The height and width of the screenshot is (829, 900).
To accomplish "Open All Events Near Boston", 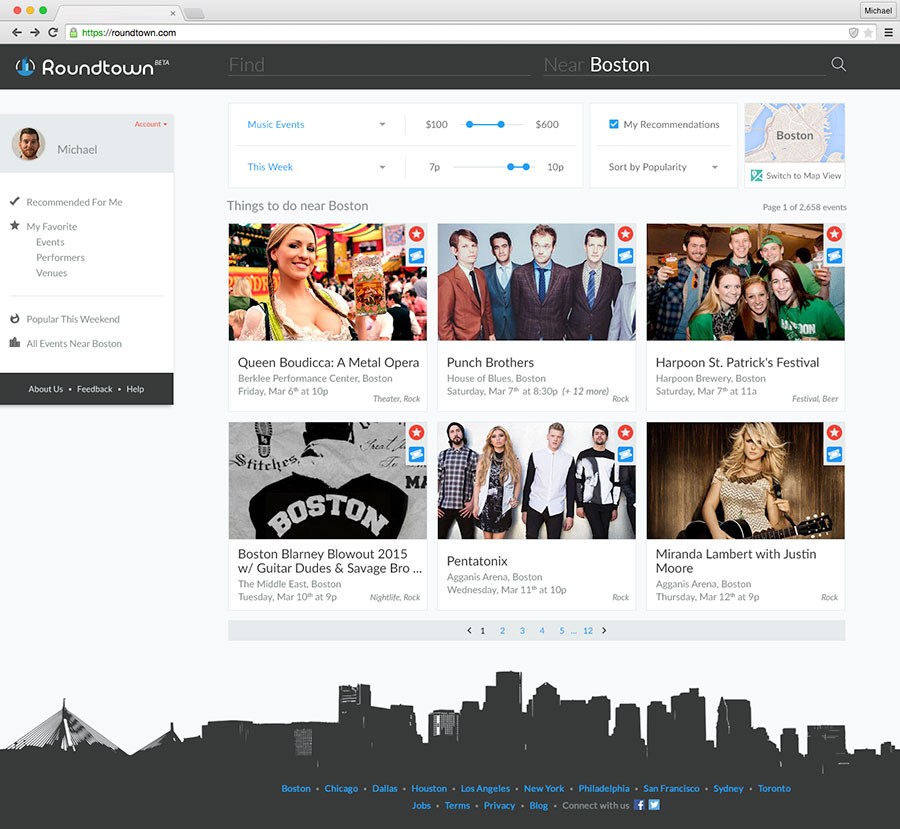I will tap(74, 344).
